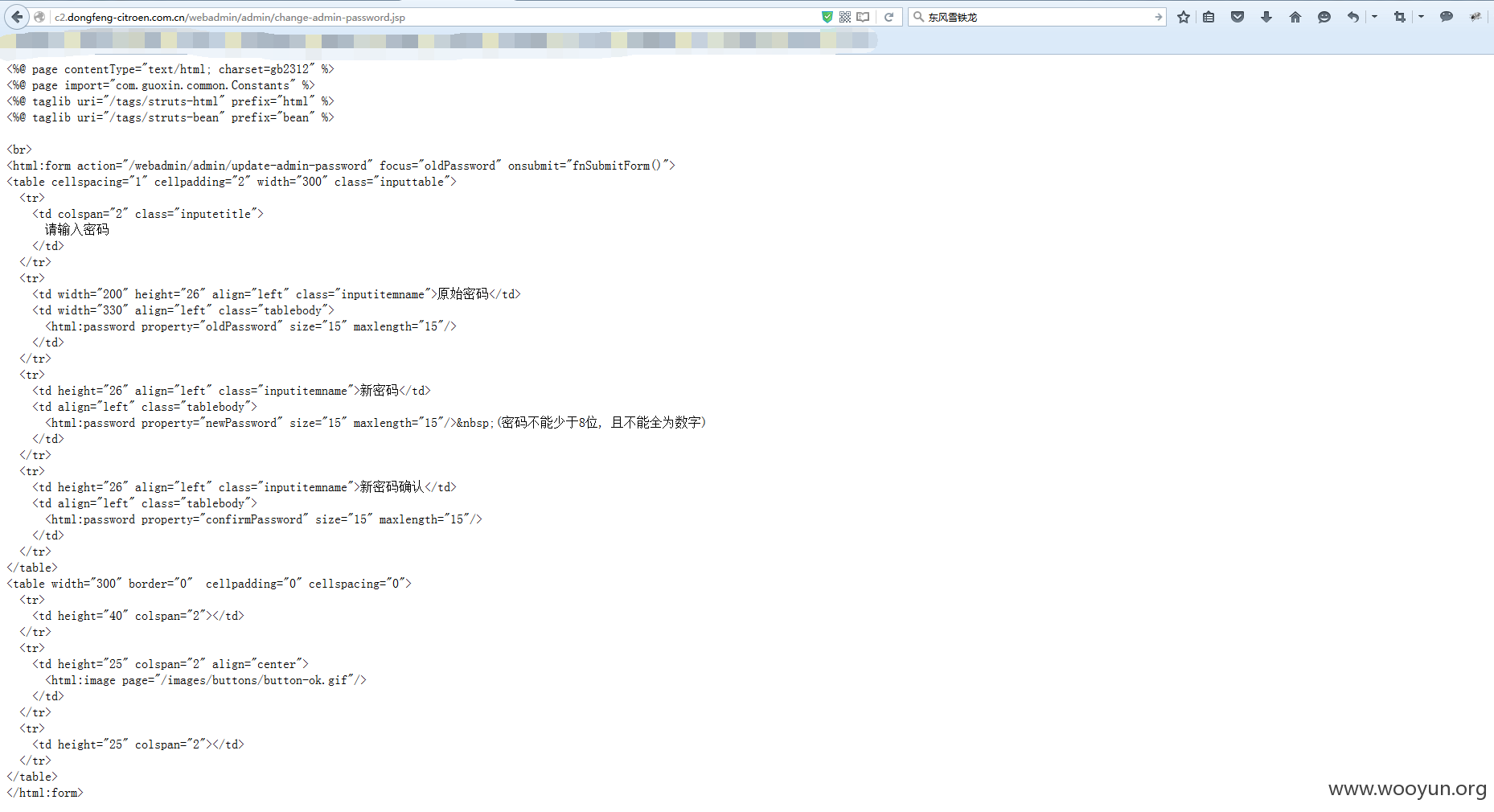Click text com.guoxin.common.Constants
This screenshot has width=1494, height=812.
click(x=203, y=85)
